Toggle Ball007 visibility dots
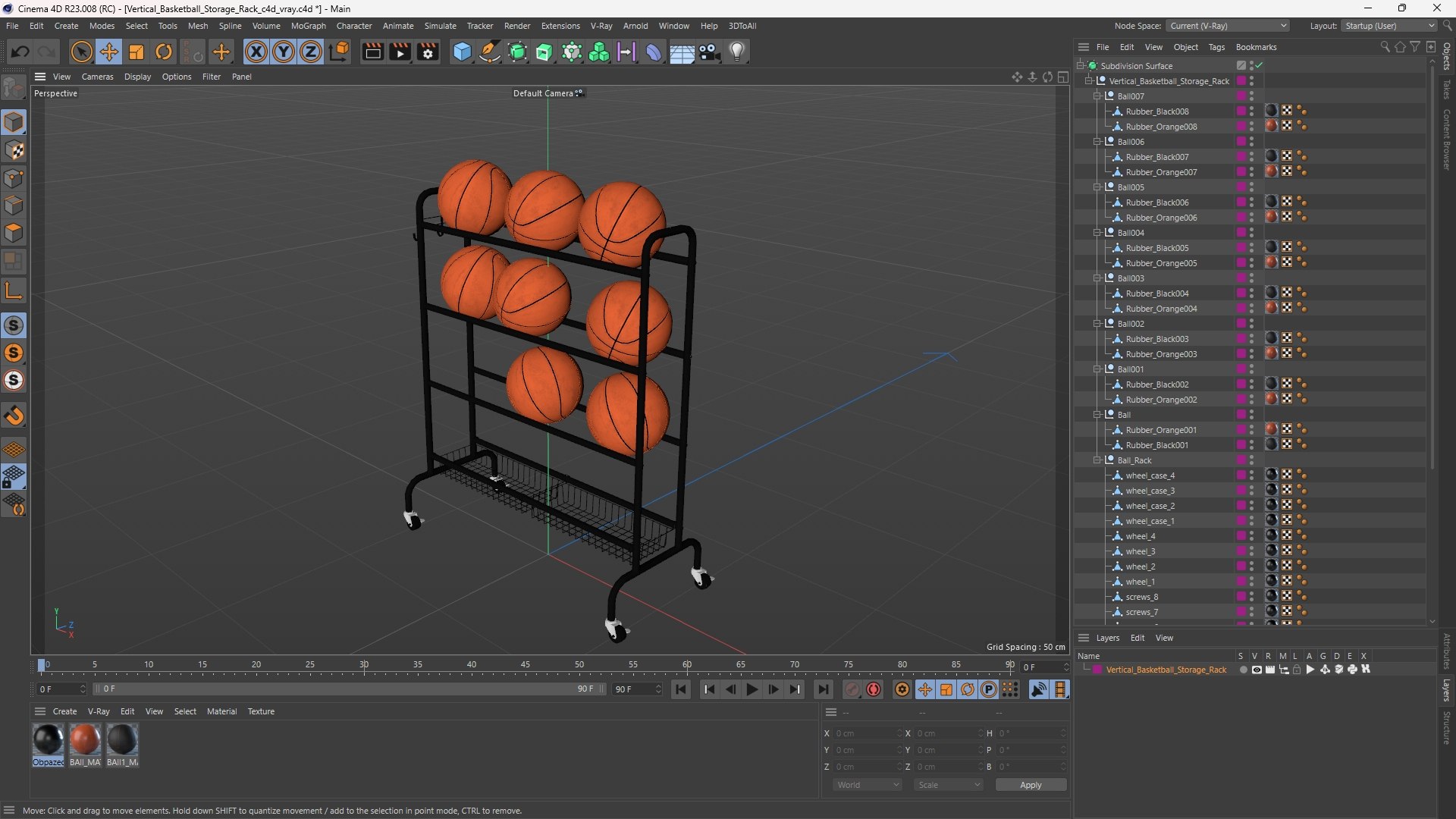The width and height of the screenshot is (1456, 819). (1251, 96)
